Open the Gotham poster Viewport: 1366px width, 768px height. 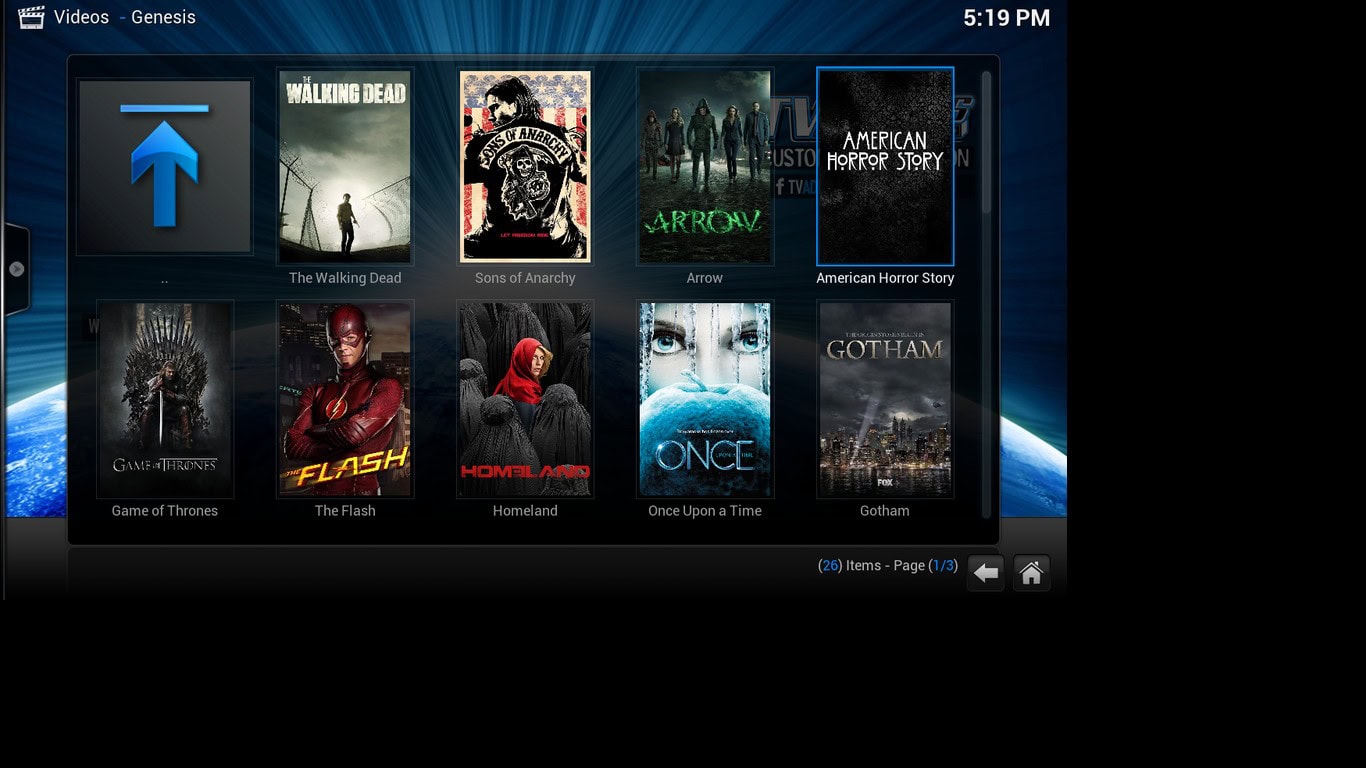[x=885, y=399]
